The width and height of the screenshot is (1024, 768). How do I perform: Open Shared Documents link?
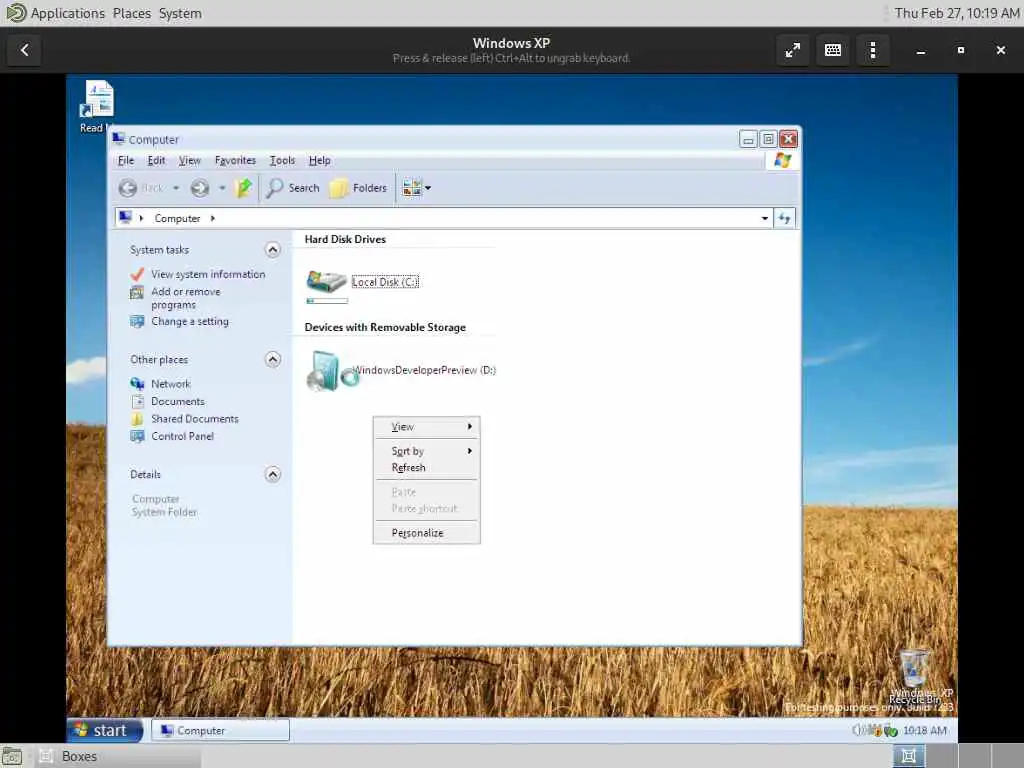coord(195,419)
